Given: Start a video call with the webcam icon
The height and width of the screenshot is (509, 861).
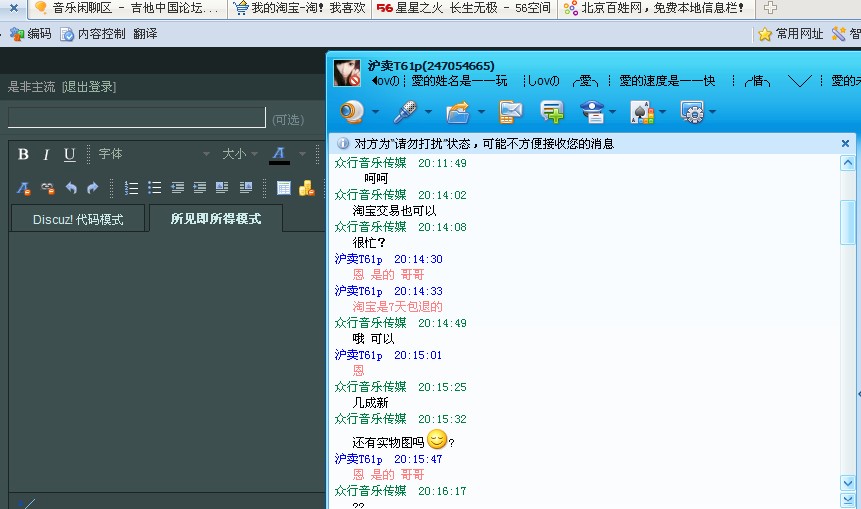Looking at the screenshot, I should [351, 111].
